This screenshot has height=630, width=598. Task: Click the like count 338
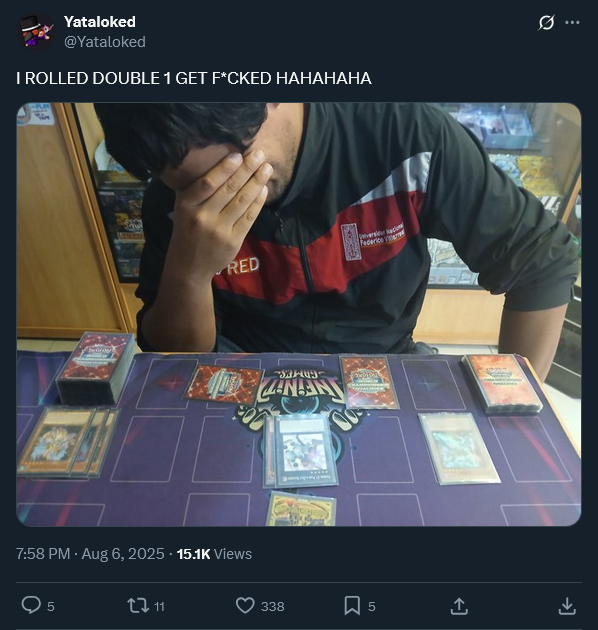click(x=272, y=606)
